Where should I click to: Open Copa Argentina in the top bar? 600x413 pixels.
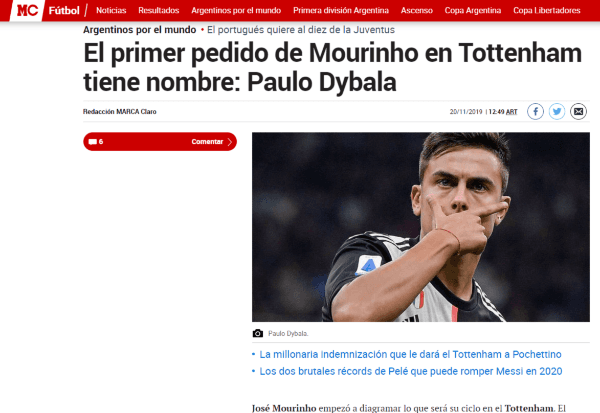tap(473, 10)
